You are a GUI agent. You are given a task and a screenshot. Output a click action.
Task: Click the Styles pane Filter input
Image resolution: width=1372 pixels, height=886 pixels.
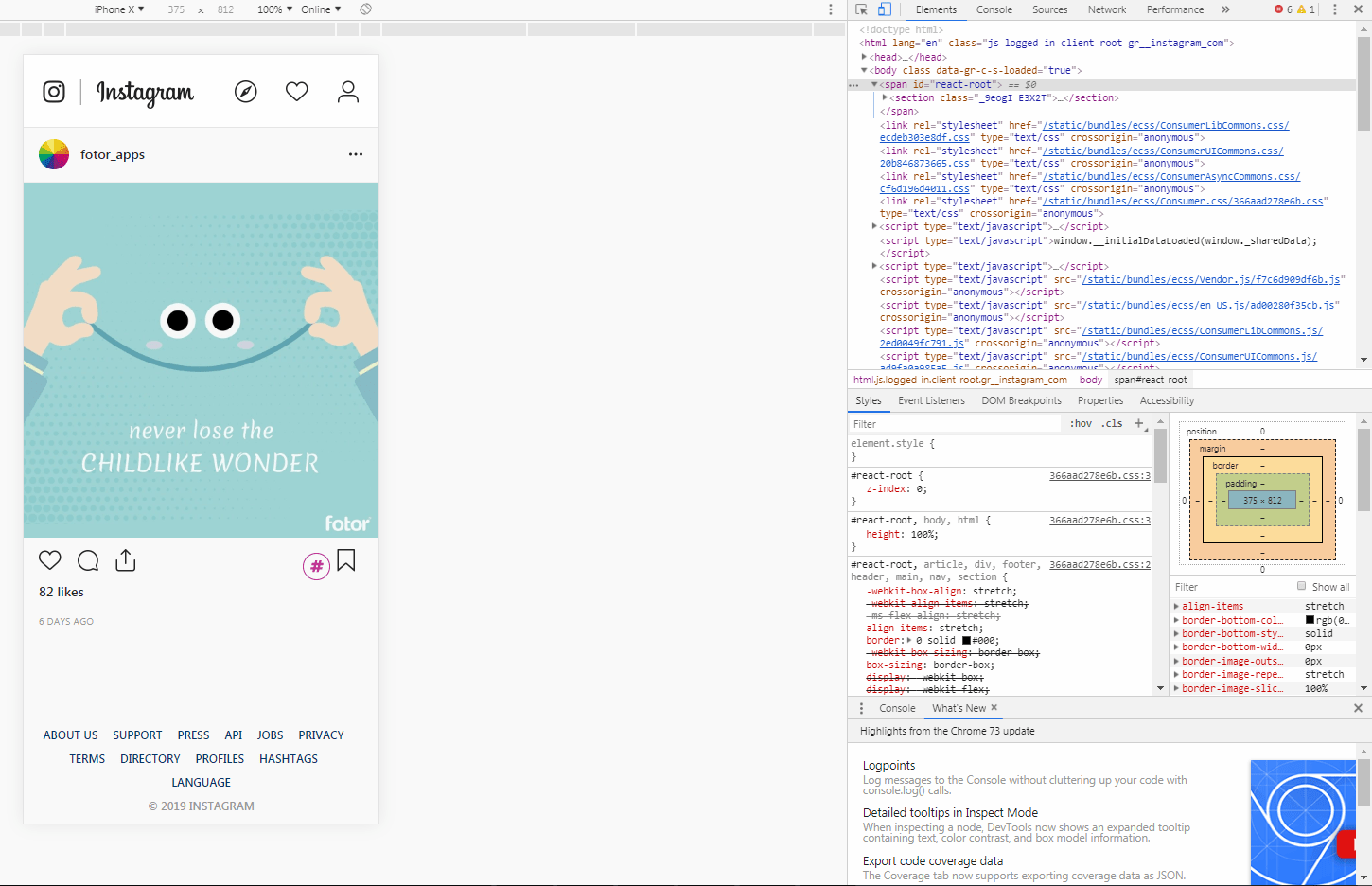pos(956,423)
